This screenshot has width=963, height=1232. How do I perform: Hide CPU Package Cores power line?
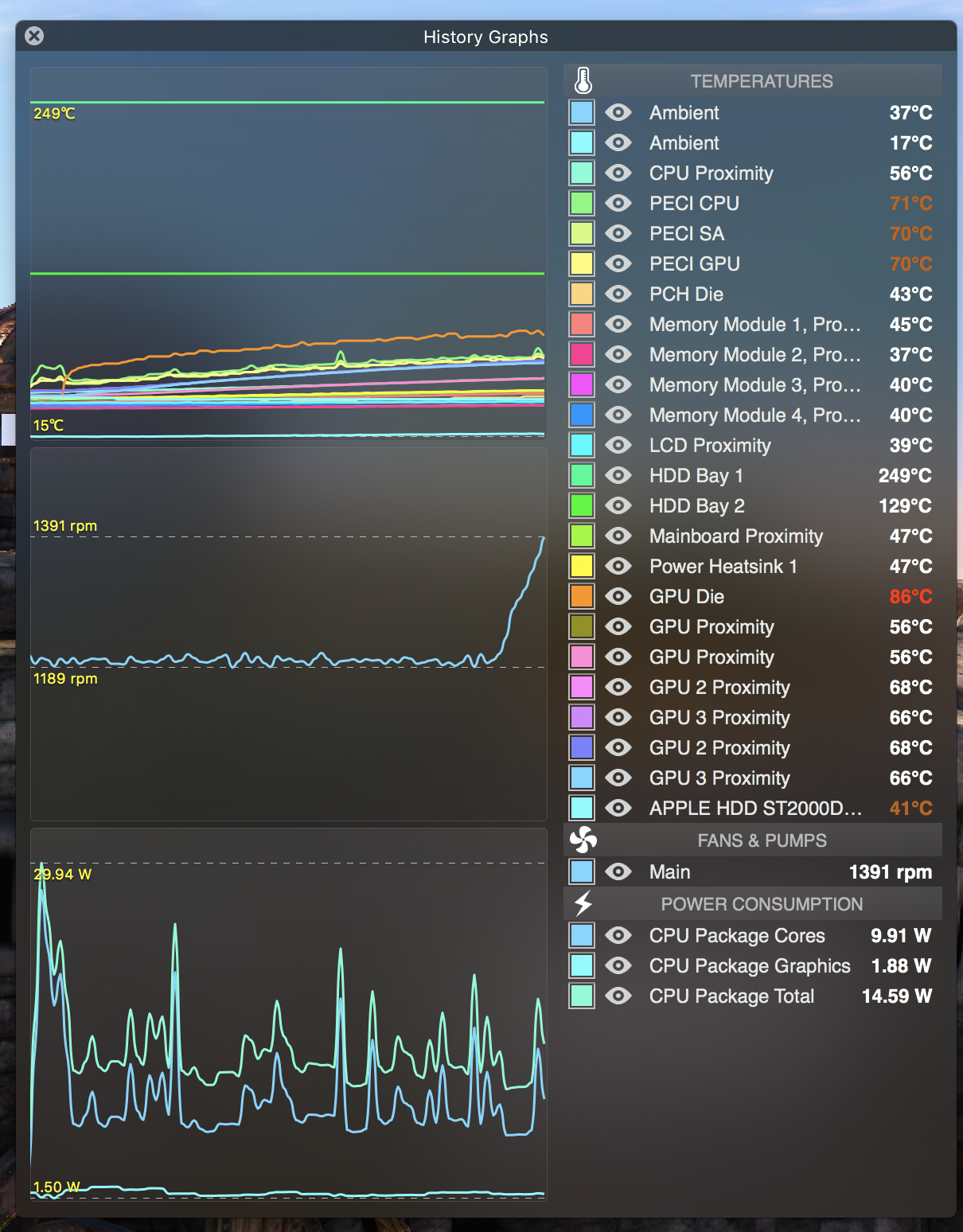[x=618, y=935]
